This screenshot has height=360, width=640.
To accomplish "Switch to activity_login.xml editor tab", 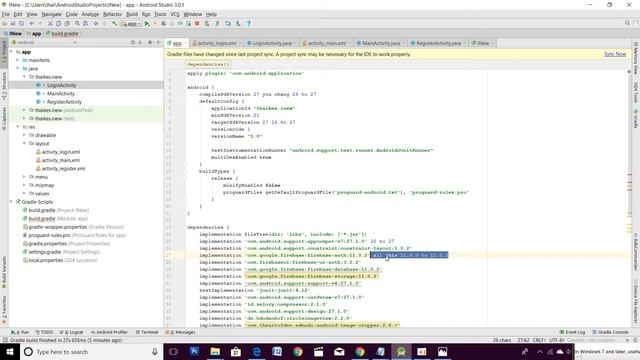I will click(217, 43).
